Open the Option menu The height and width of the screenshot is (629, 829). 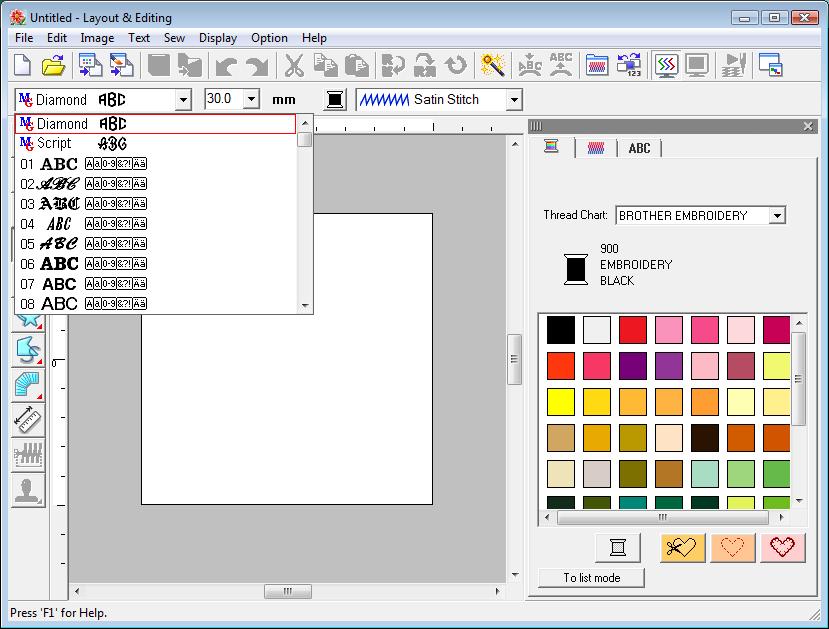coord(270,38)
